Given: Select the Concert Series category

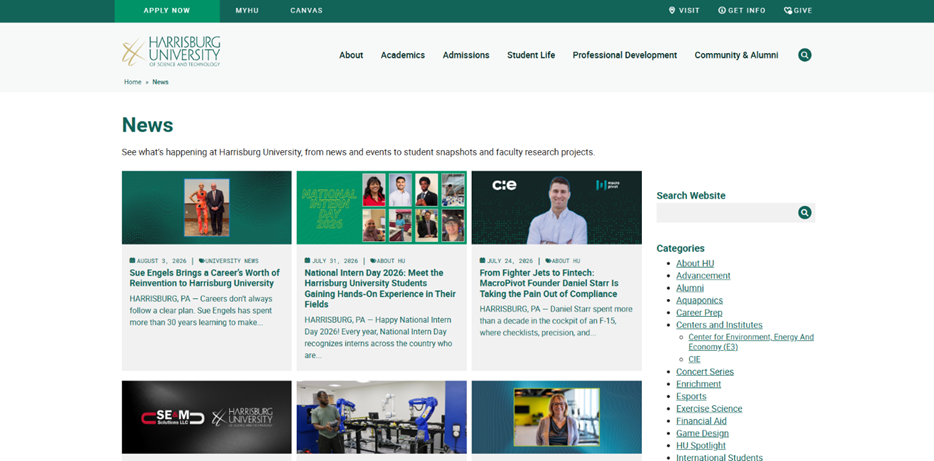Looking at the screenshot, I should coord(705,372).
